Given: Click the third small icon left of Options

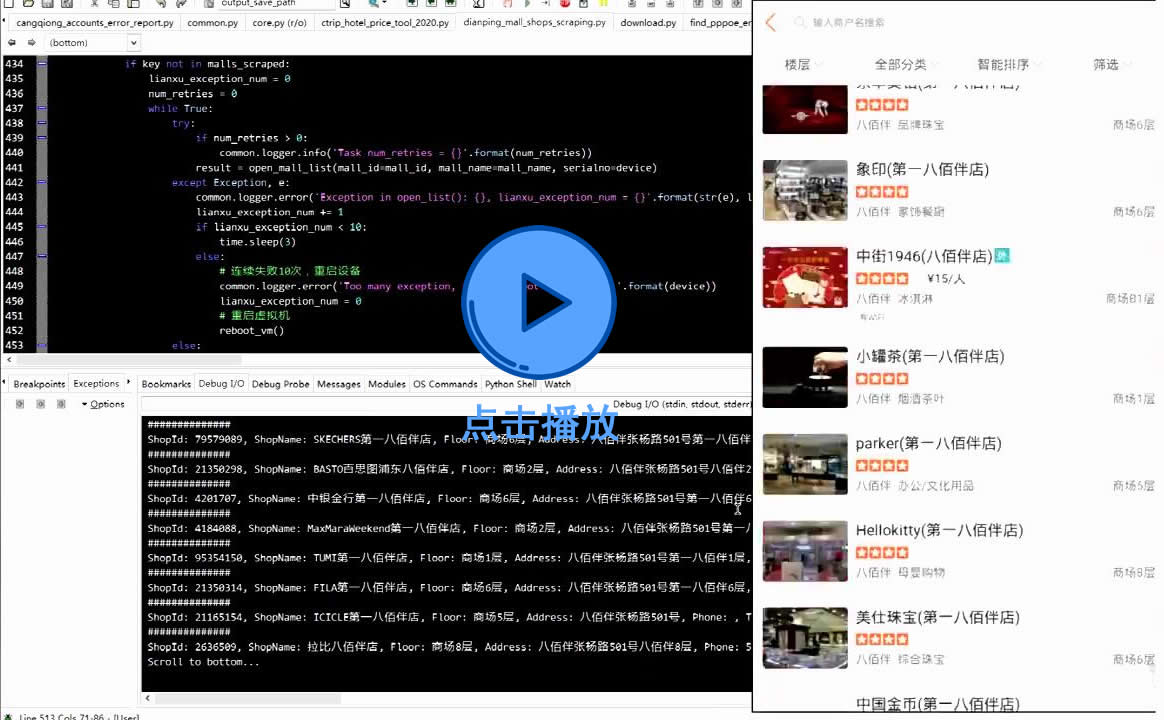Looking at the screenshot, I should pos(62,405).
